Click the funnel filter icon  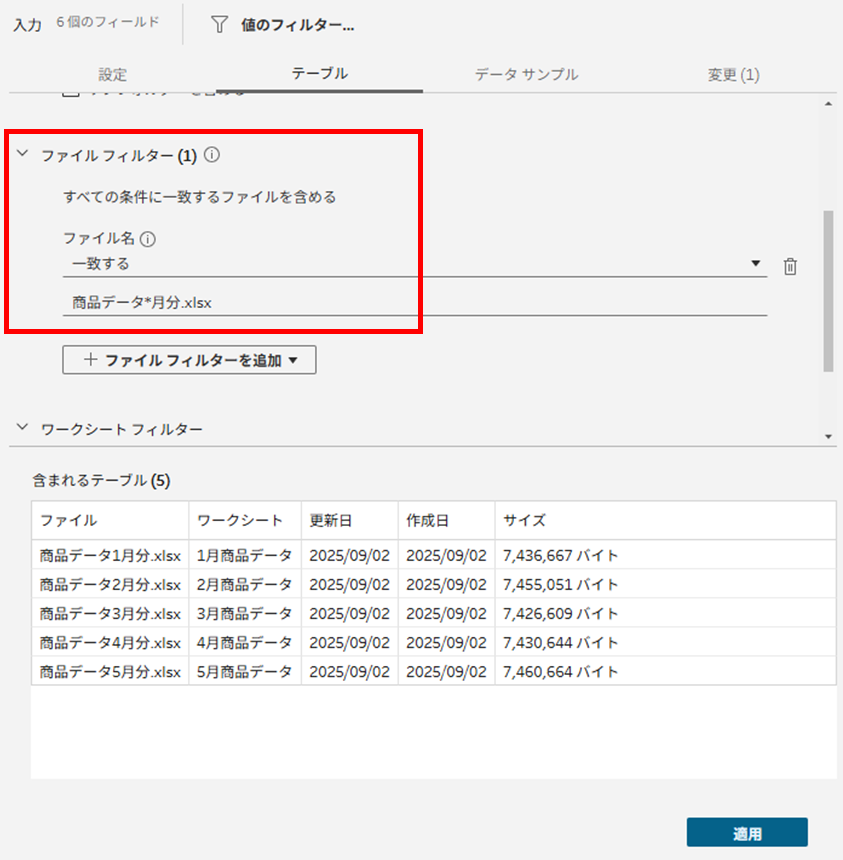coord(219,25)
